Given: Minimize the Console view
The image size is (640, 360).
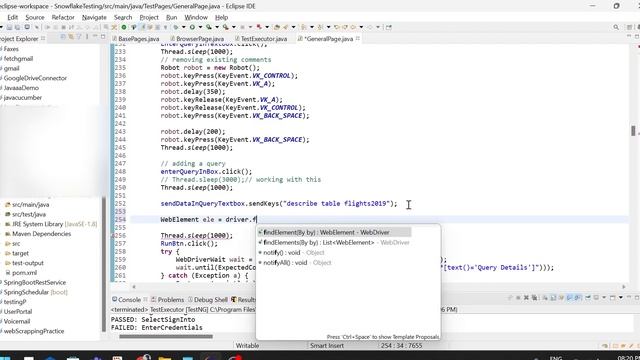Looking at the screenshot, I should (x=629, y=298).
